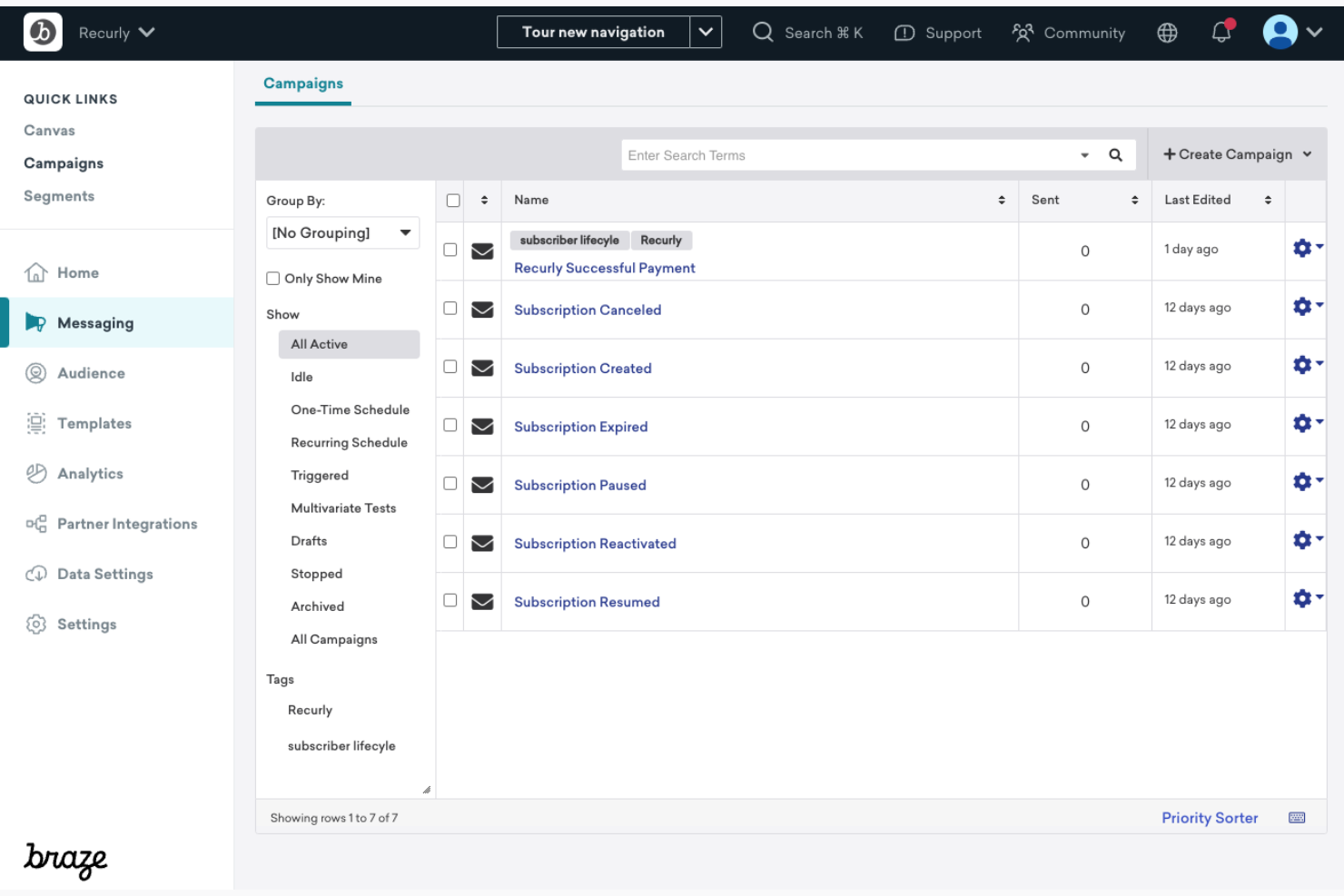This screenshot has width=1344, height=896.
Task: Open gear menu for Subscription Canceled
Action: point(1308,307)
